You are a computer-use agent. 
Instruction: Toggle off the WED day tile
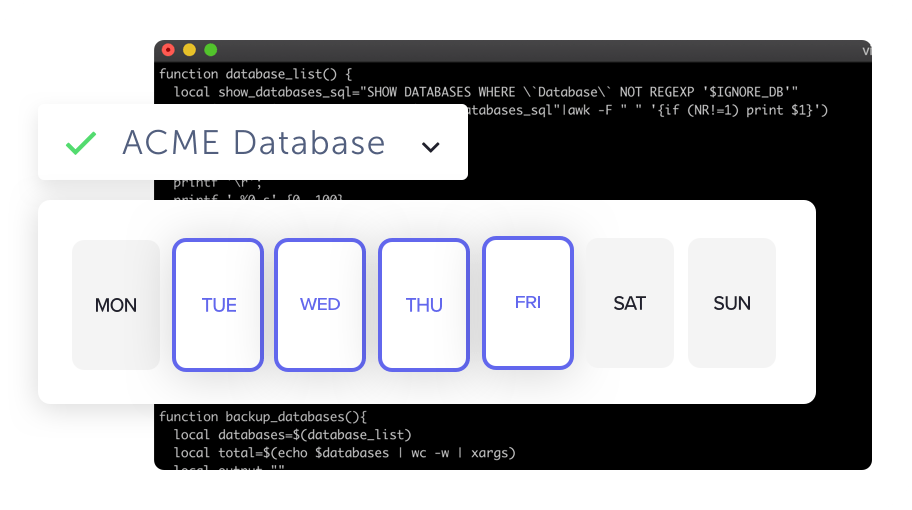tap(320, 304)
